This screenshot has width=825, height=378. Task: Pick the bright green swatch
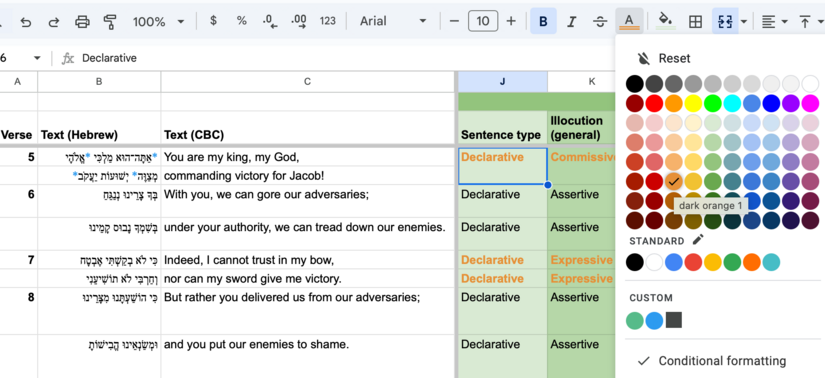pos(712,103)
